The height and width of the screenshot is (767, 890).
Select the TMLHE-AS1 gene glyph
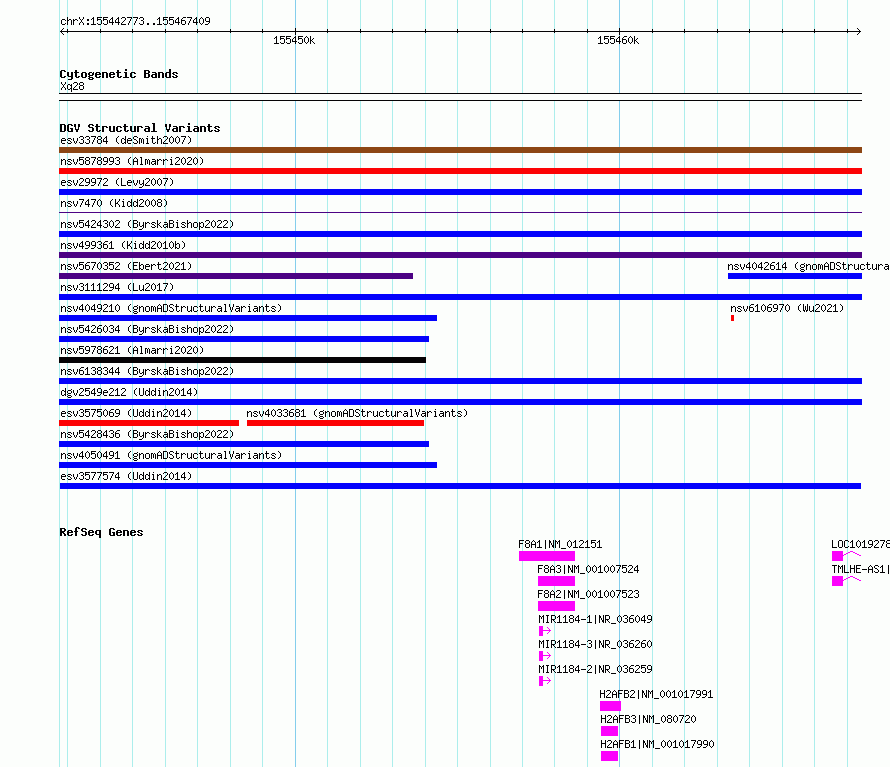(846, 581)
